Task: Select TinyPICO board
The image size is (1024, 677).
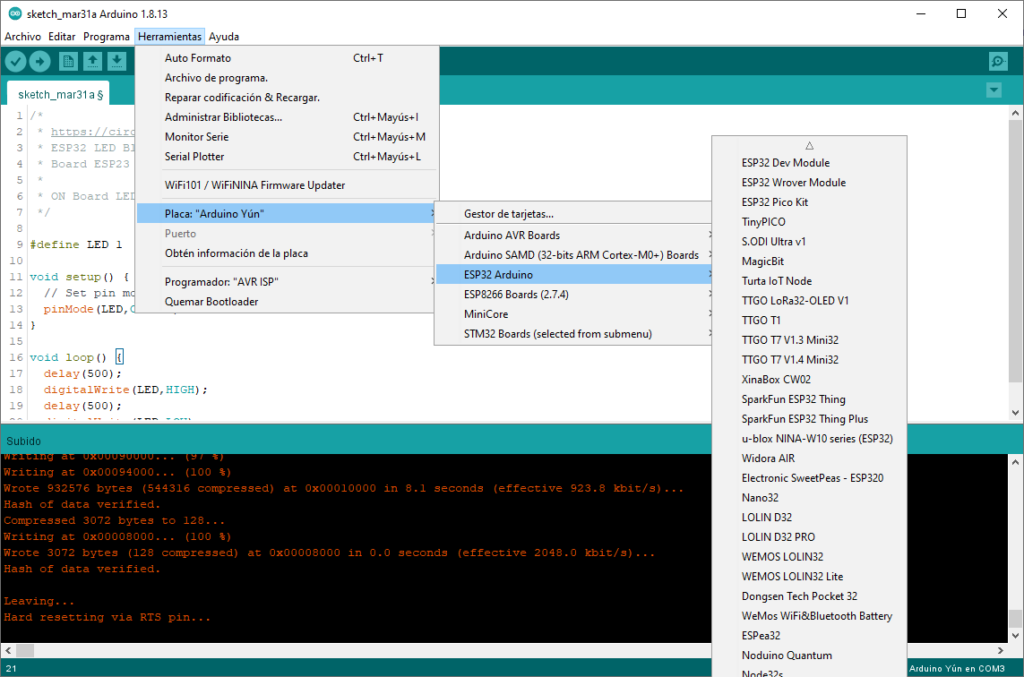Action: pyautogui.click(x=809, y=222)
